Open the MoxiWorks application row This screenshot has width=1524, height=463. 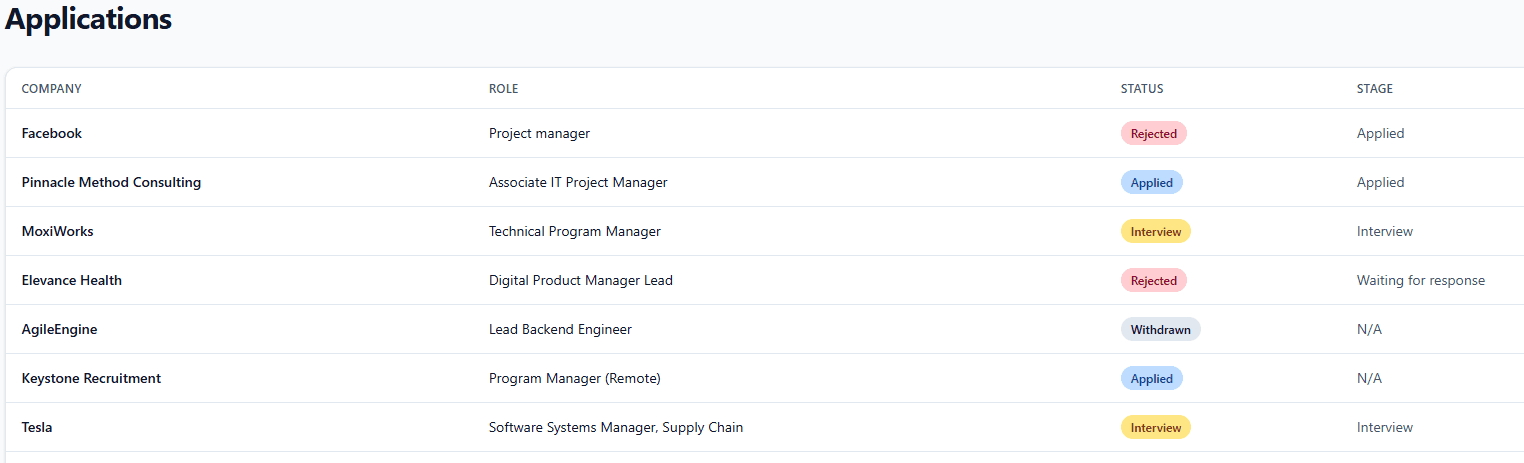765,231
